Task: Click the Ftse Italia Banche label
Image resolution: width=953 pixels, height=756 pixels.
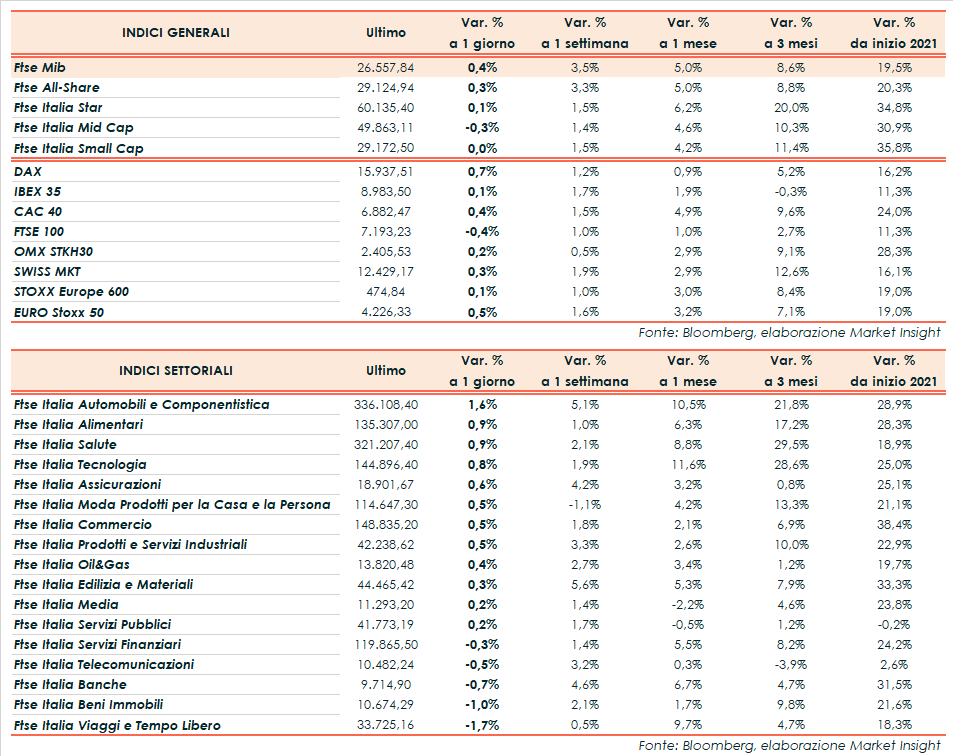Action: pyautogui.click(x=70, y=684)
